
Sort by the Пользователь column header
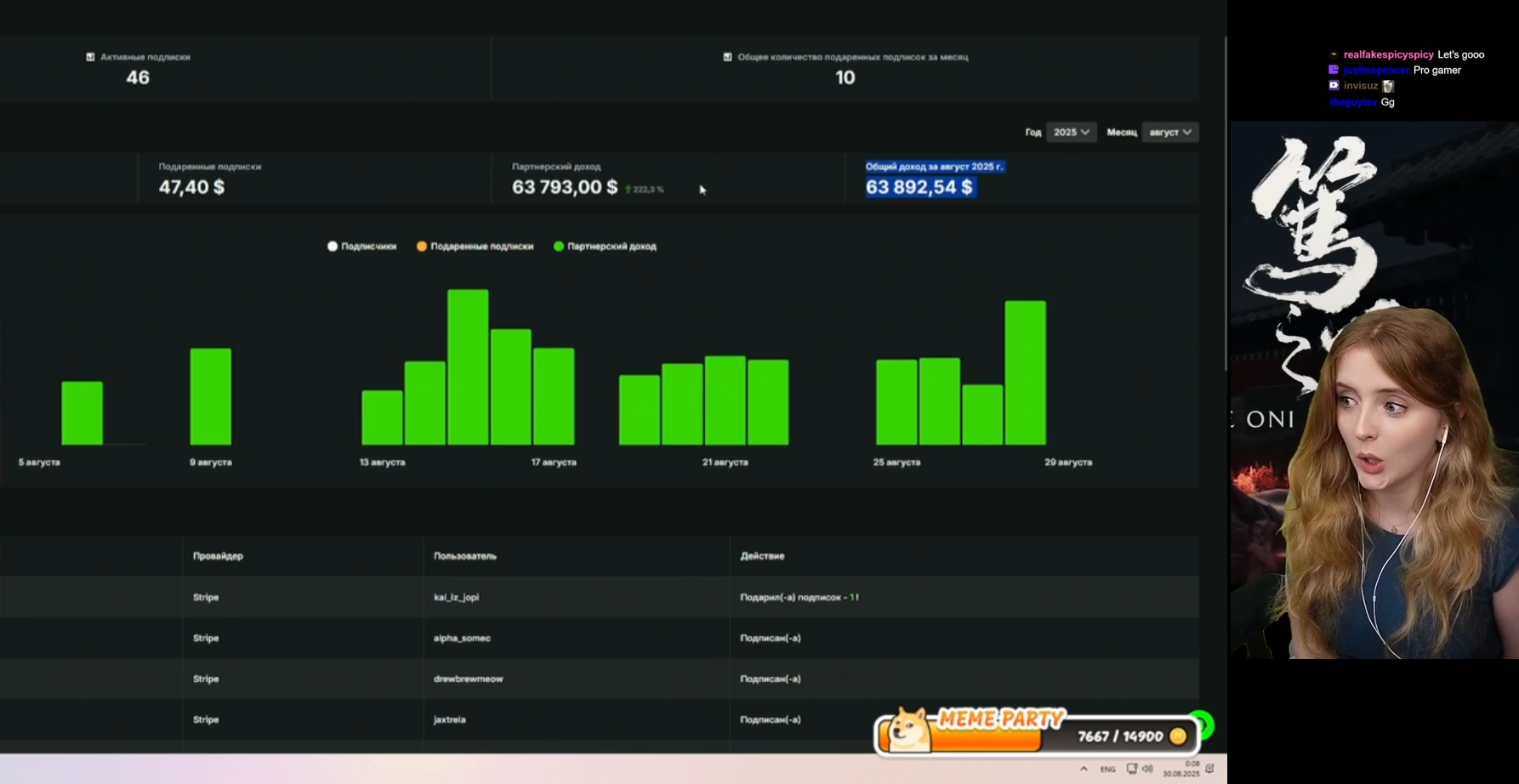(x=465, y=556)
